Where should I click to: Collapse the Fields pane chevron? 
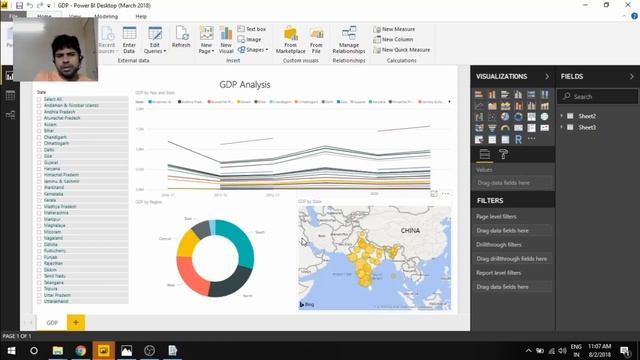631,76
